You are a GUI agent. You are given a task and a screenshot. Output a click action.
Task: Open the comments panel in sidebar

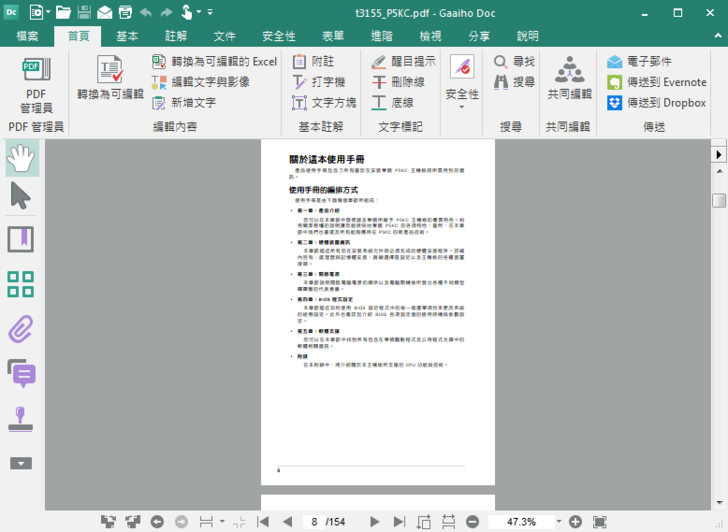[21, 372]
